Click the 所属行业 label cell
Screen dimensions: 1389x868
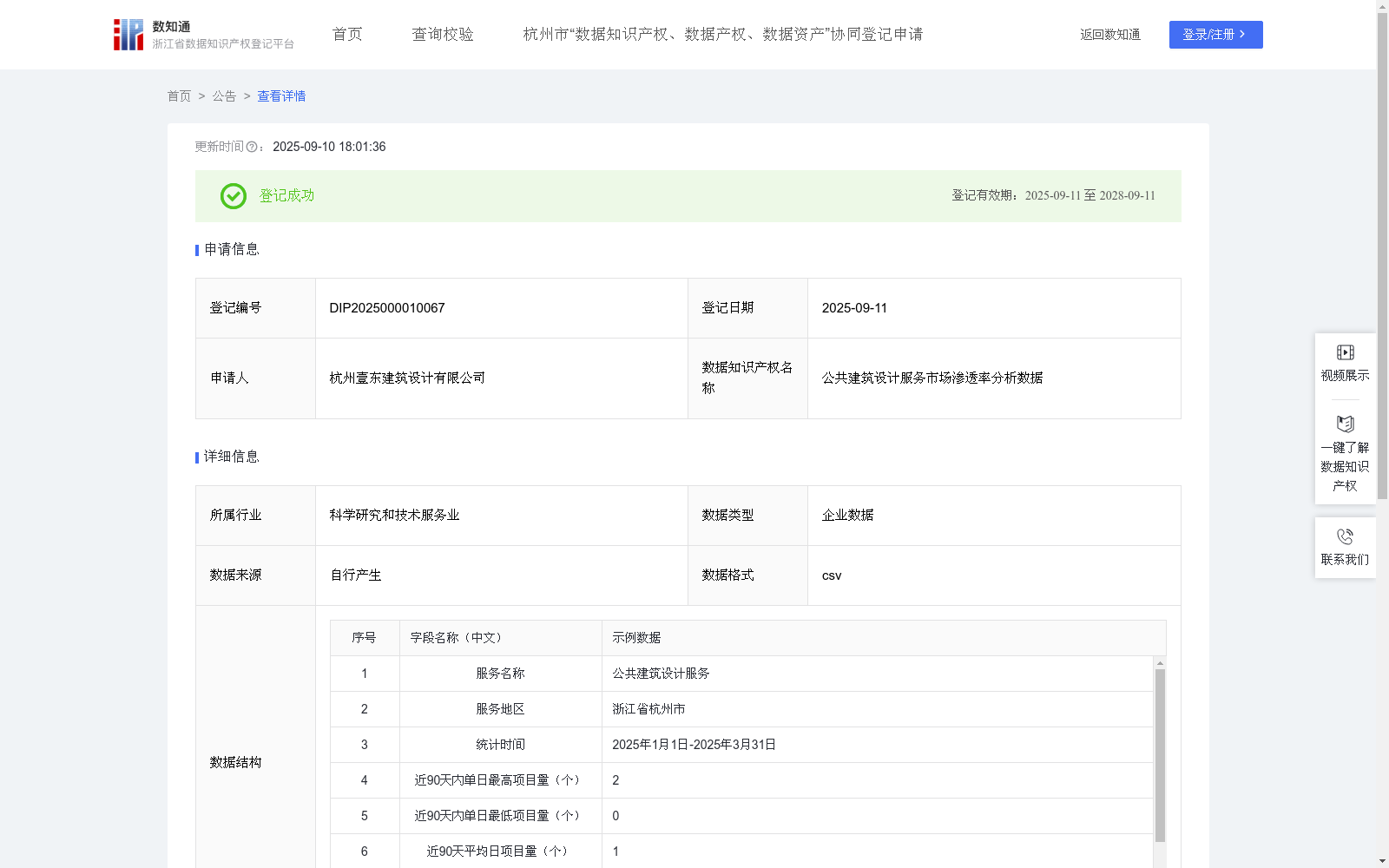(x=255, y=516)
